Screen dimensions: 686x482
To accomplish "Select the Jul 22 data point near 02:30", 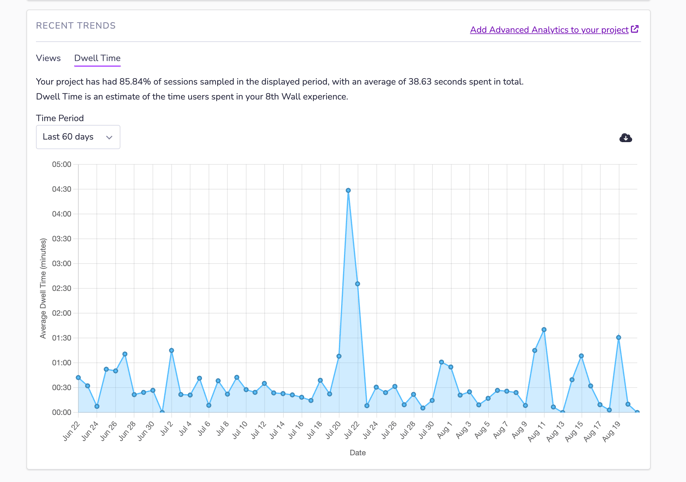I will [x=357, y=284].
